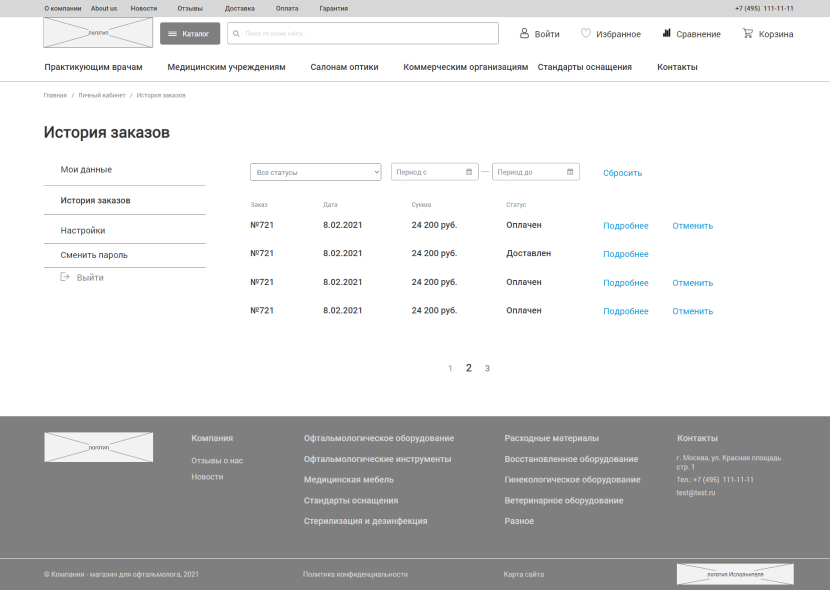Screen dimensions: 830x590
Task: Click the search magnifier icon
Action: [236, 34]
